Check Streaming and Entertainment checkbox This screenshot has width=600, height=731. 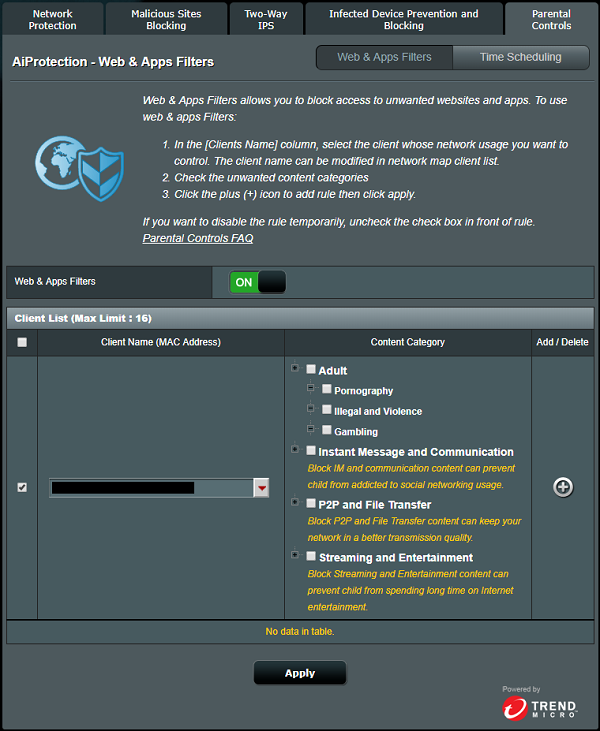(311, 557)
